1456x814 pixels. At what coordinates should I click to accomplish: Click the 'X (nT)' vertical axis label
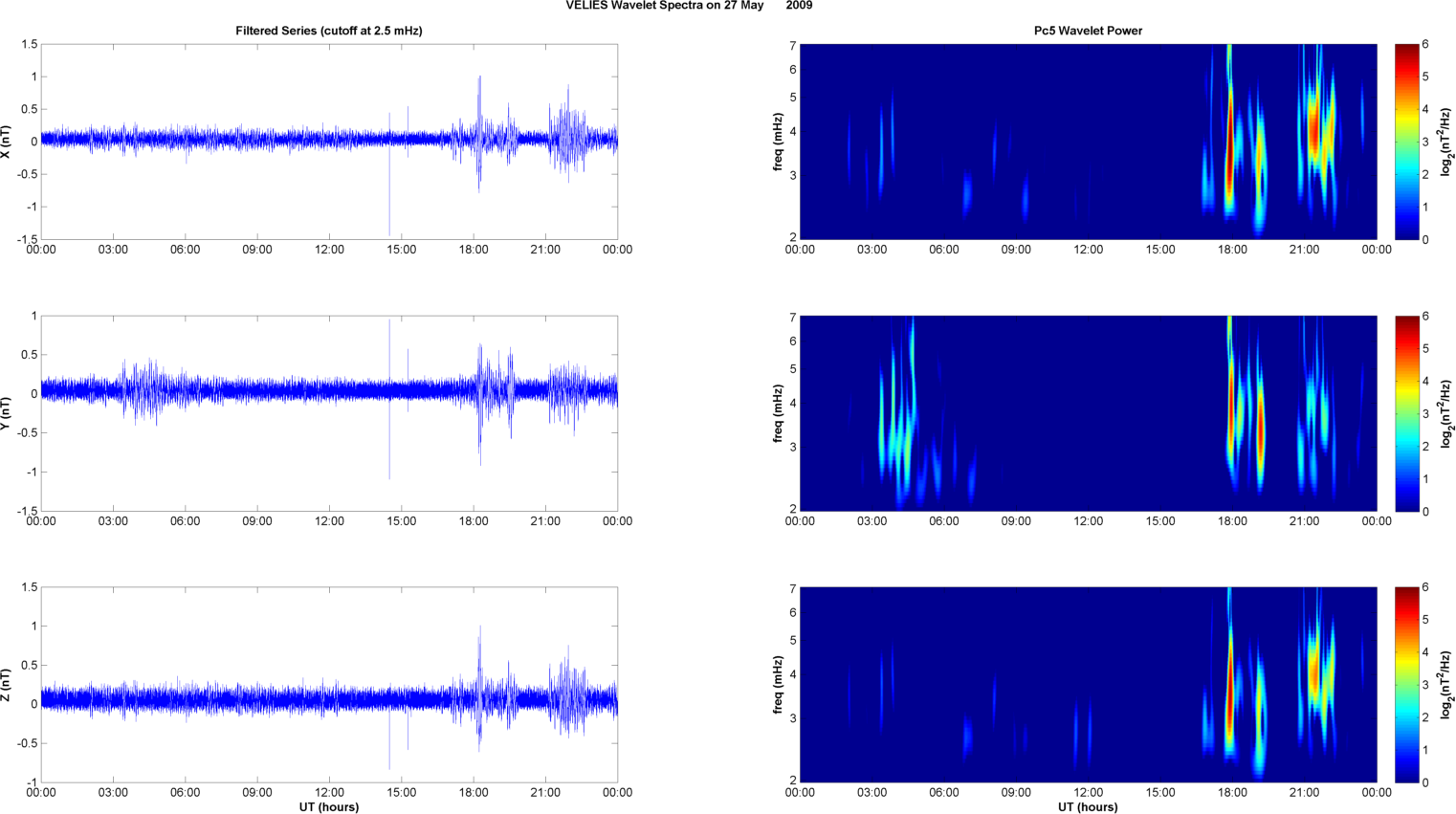(x=7, y=142)
